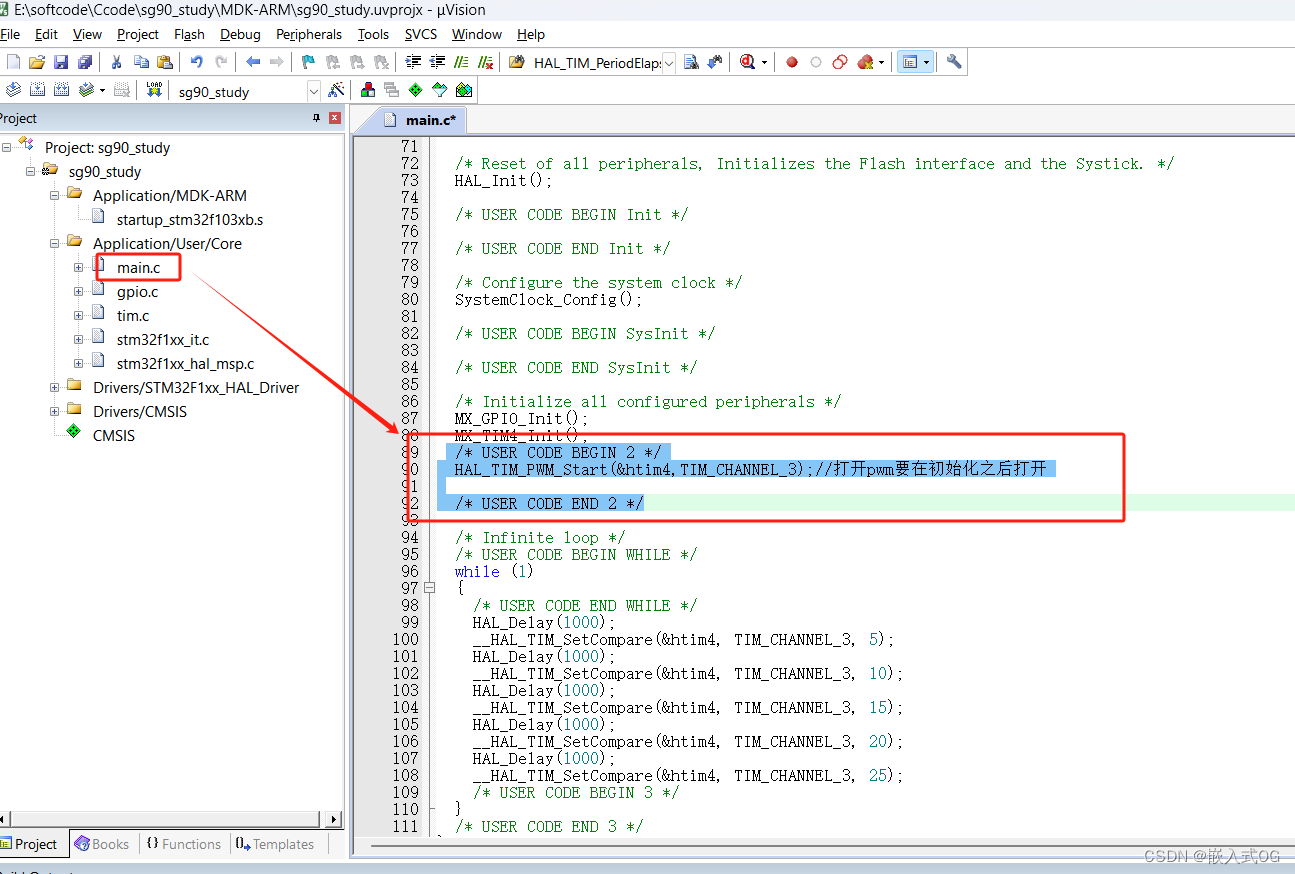This screenshot has width=1295, height=874.
Task: Click the Disable All Breakpoints icon
Action: 840,62
